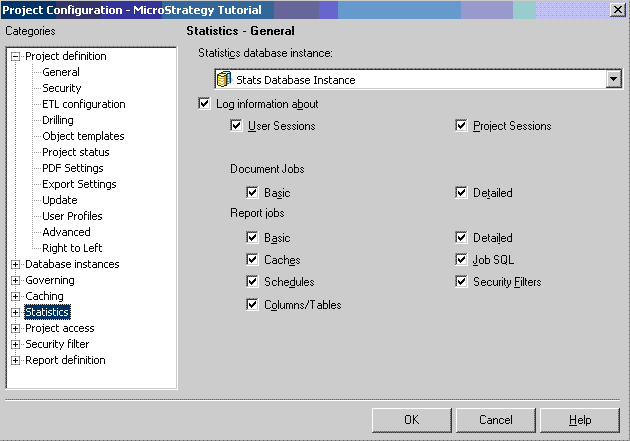630x441 pixels.
Task: Disable the Caches logging checkbox
Action: [x=252, y=260]
